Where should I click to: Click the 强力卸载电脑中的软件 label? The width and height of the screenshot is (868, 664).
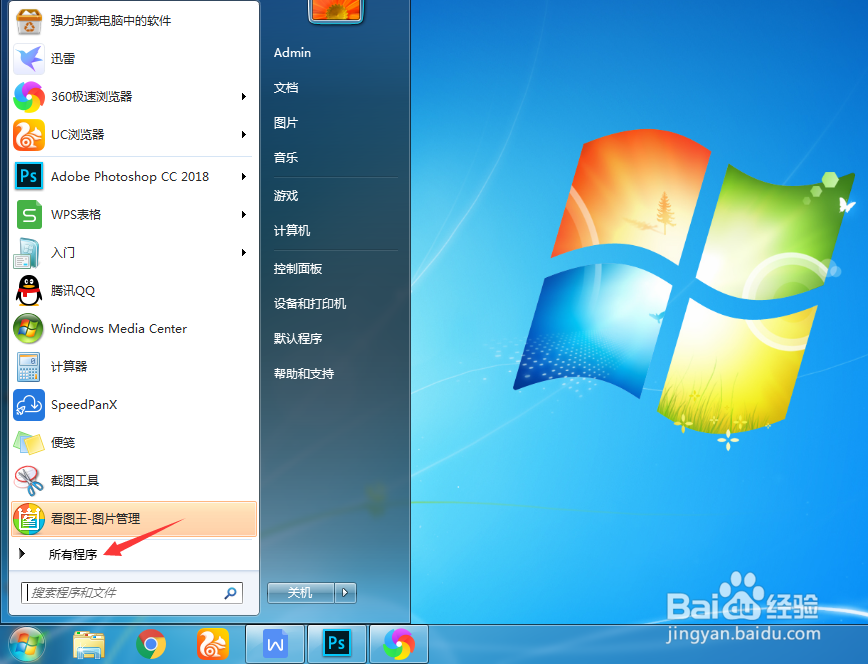coord(111,20)
